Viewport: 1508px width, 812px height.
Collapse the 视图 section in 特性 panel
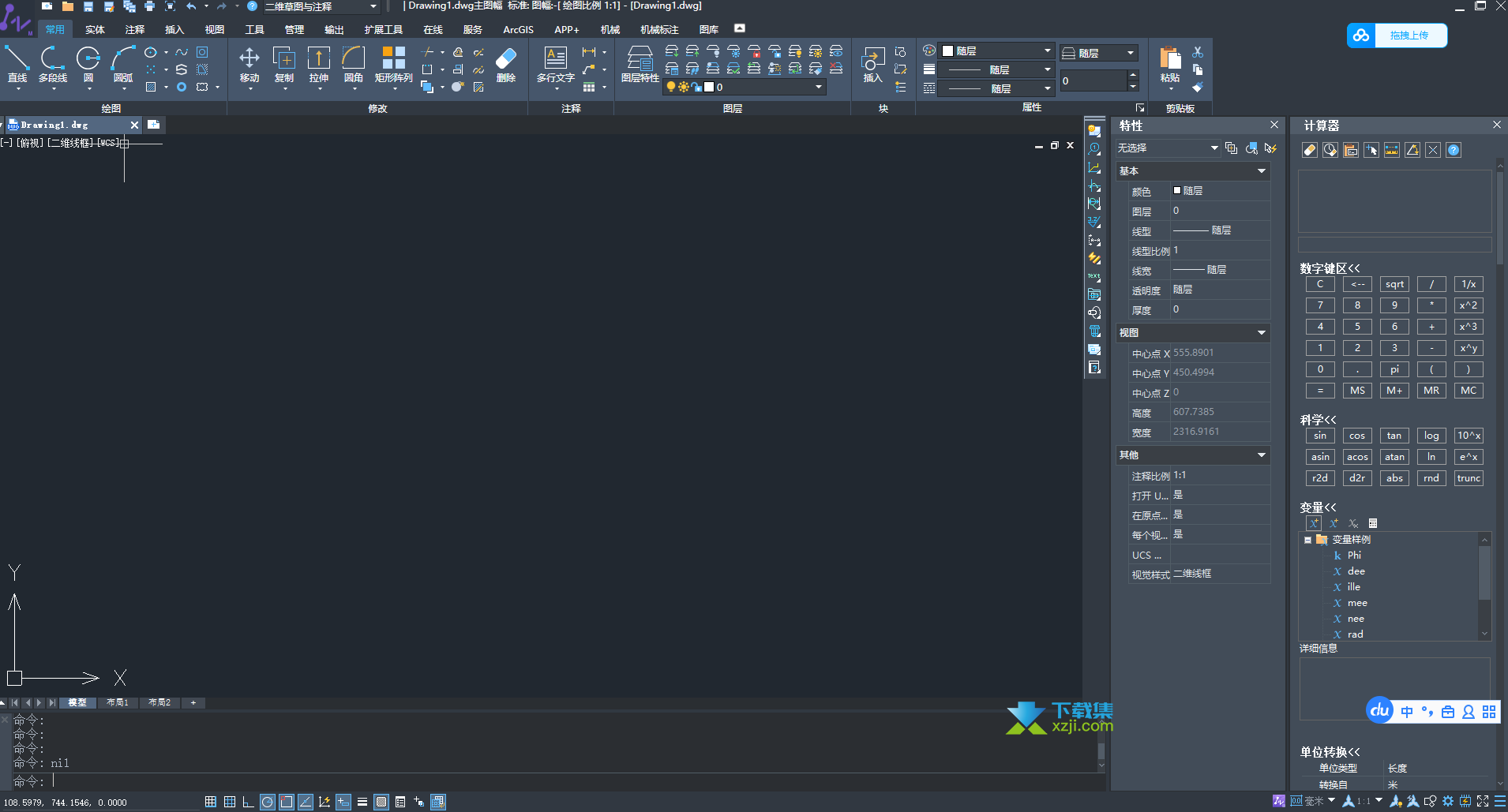pos(1262,333)
